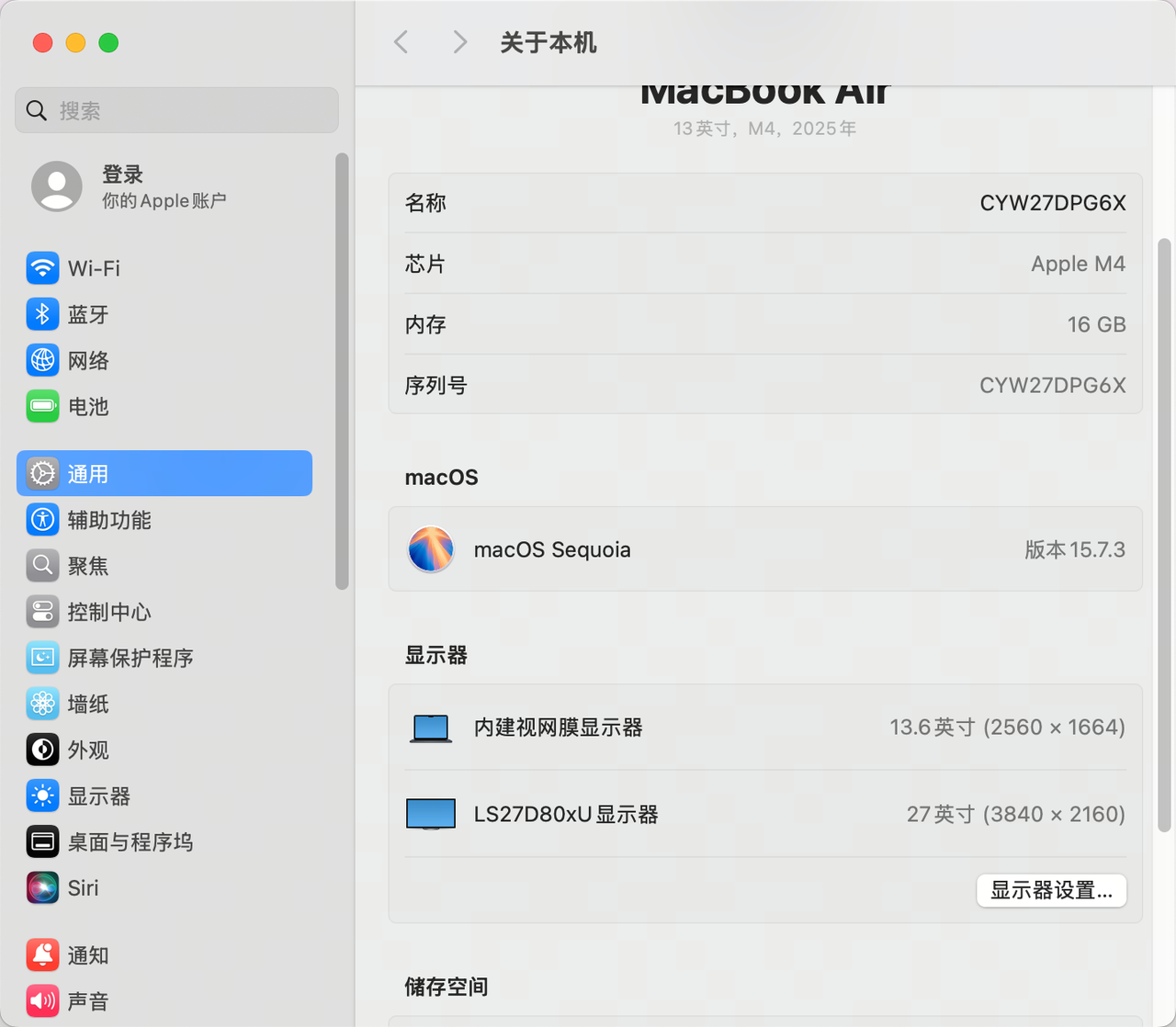The image size is (1176, 1027).
Task: Click the Apple M4 chip value
Action: 1079,264
